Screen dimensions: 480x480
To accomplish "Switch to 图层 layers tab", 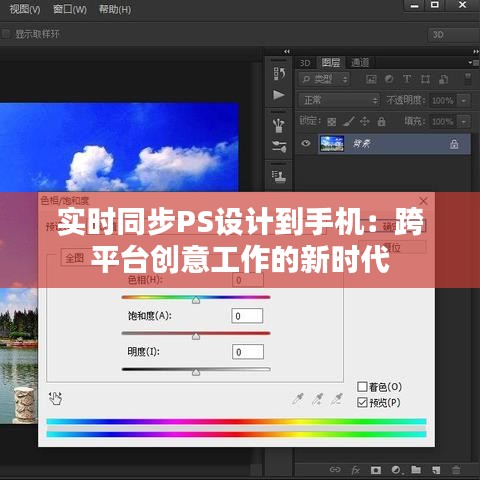I will (330, 62).
